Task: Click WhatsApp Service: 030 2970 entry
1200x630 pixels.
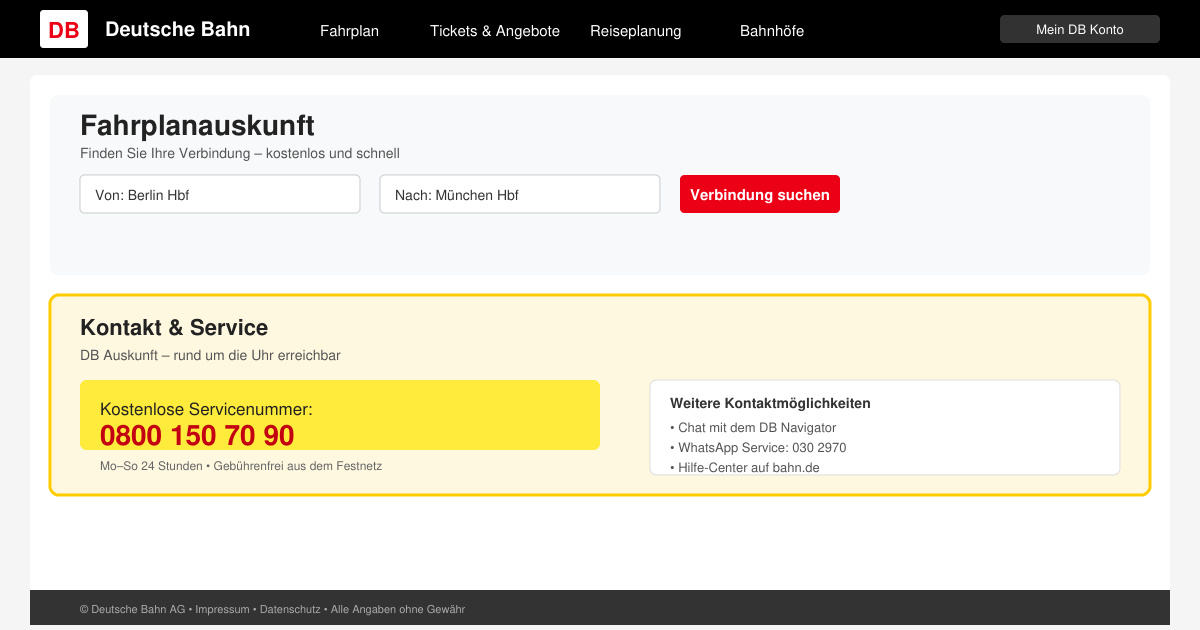Action: (758, 448)
